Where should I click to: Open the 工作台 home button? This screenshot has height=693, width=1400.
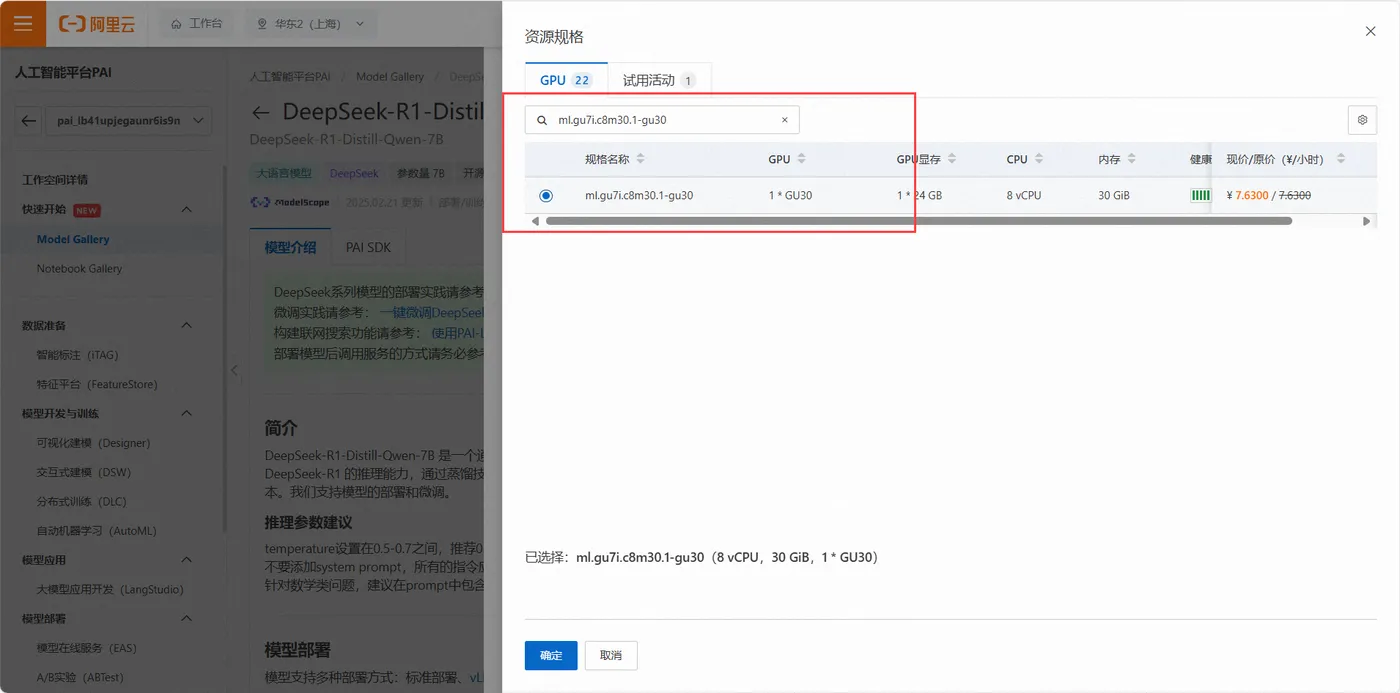point(196,23)
